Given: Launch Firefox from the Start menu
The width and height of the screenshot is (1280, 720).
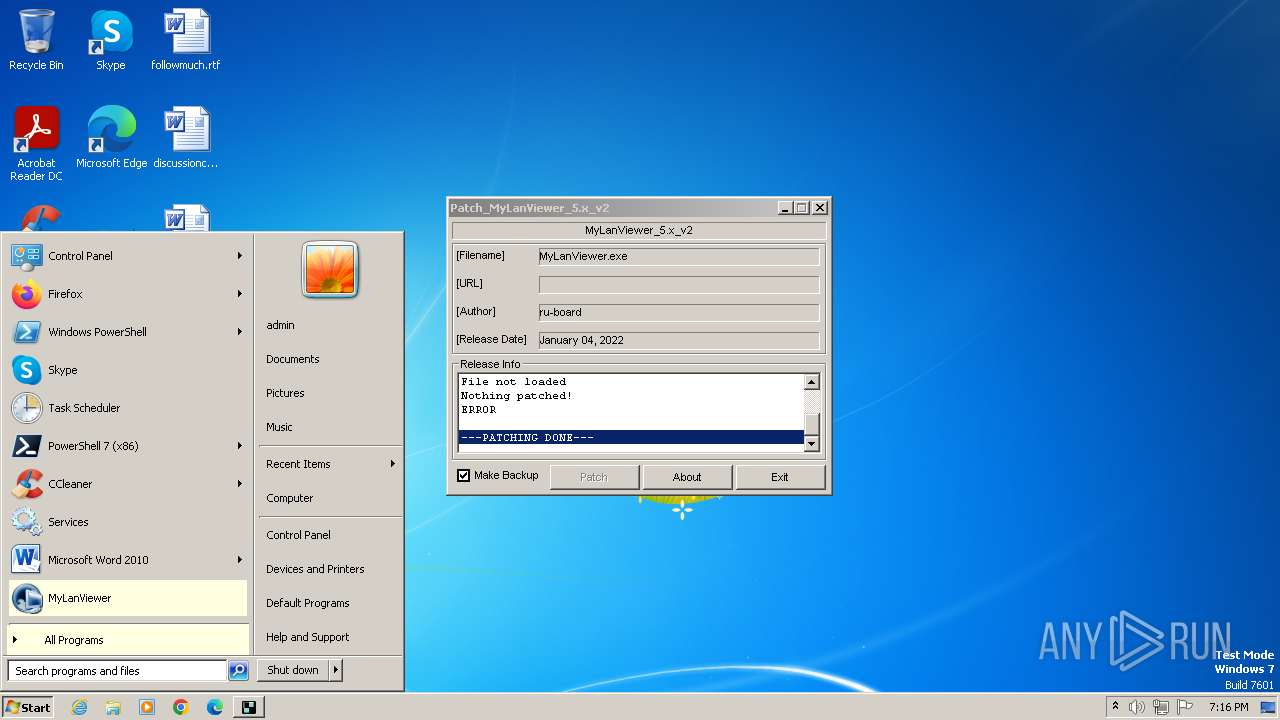Looking at the screenshot, I should (128, 294).
